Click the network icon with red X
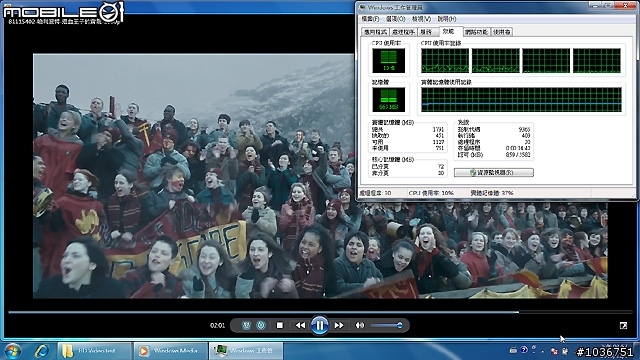Viewport: 640px width, 360px height. 554,351
